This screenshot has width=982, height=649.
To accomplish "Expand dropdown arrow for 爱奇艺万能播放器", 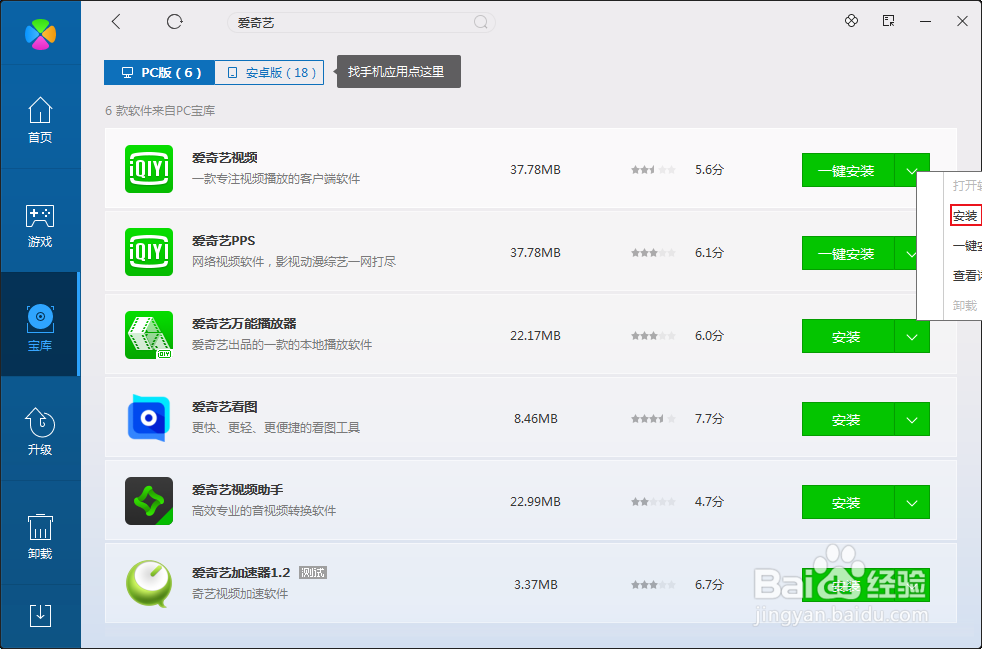I will tap(912, 336).
